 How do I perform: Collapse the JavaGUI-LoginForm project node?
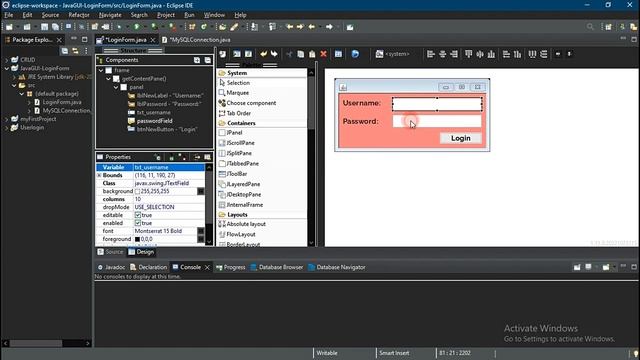(x=7, y=68)
